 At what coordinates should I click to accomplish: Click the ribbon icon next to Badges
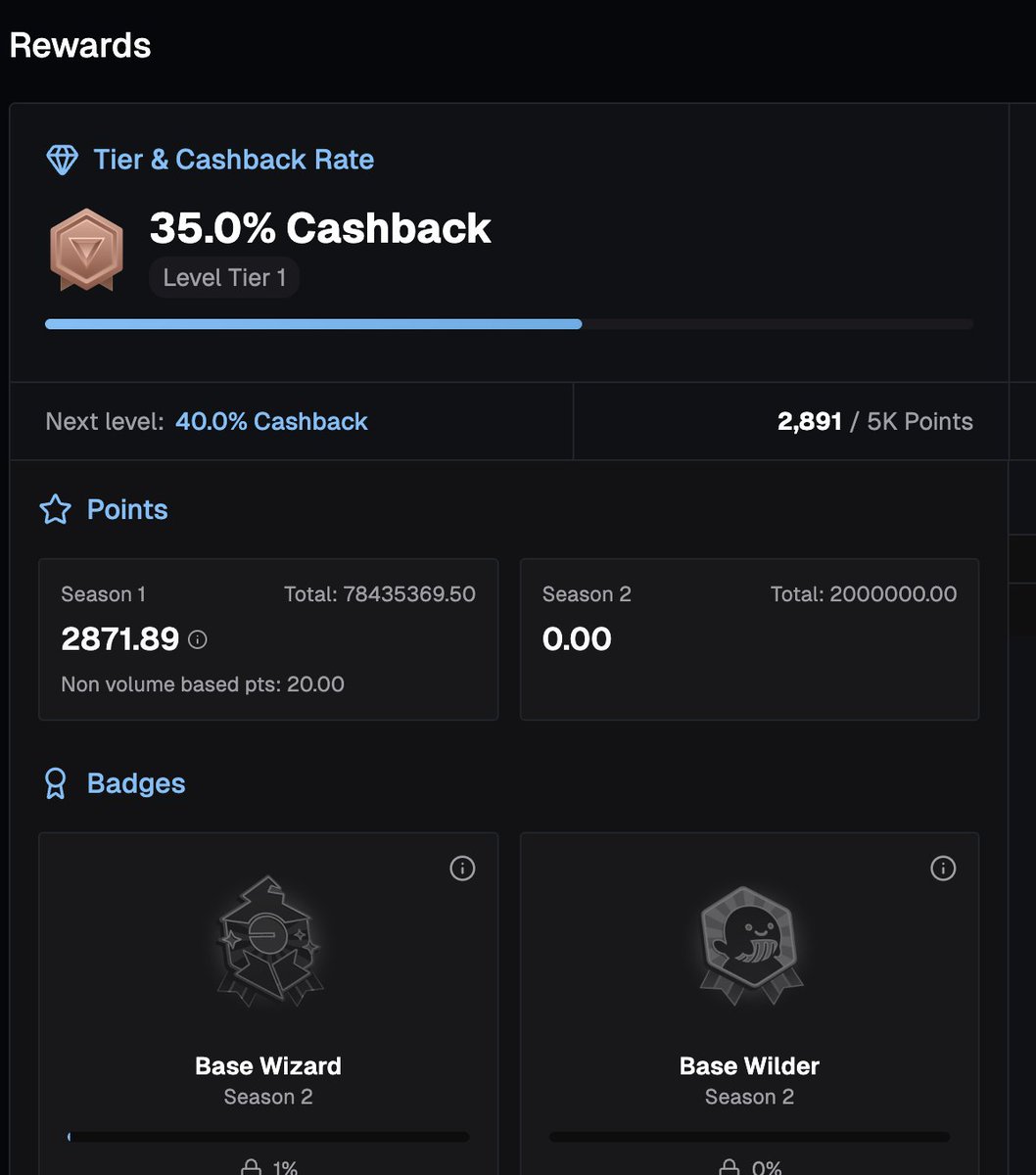56,783
